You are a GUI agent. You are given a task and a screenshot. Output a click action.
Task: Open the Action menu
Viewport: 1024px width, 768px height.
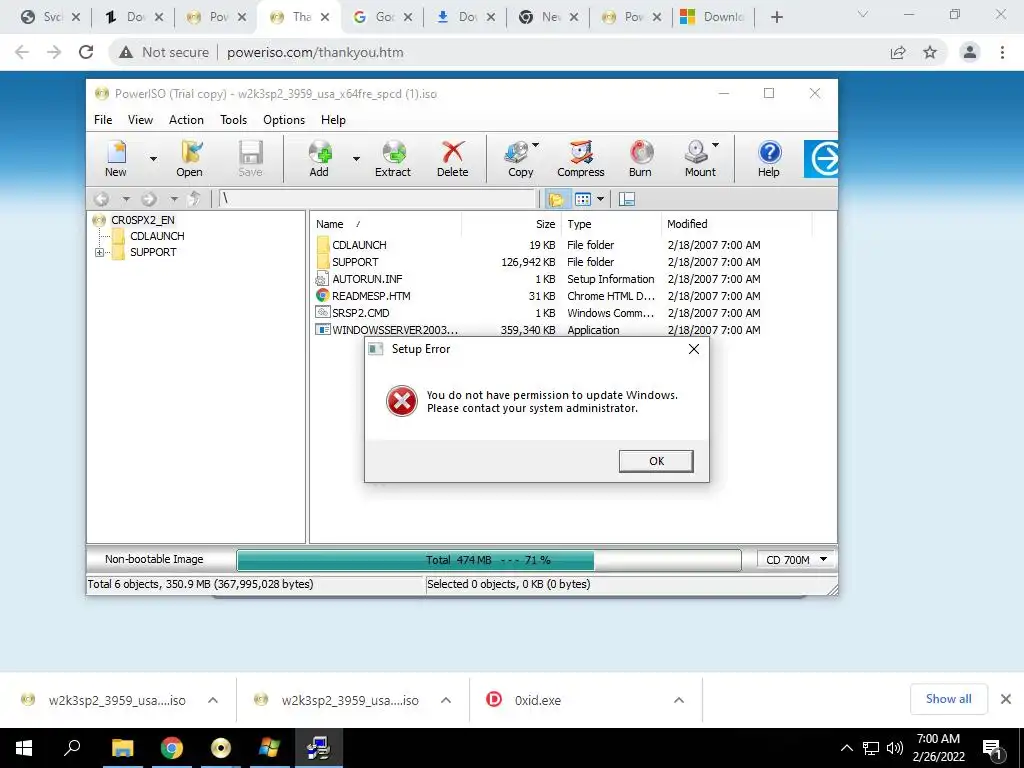coord(186,120)
